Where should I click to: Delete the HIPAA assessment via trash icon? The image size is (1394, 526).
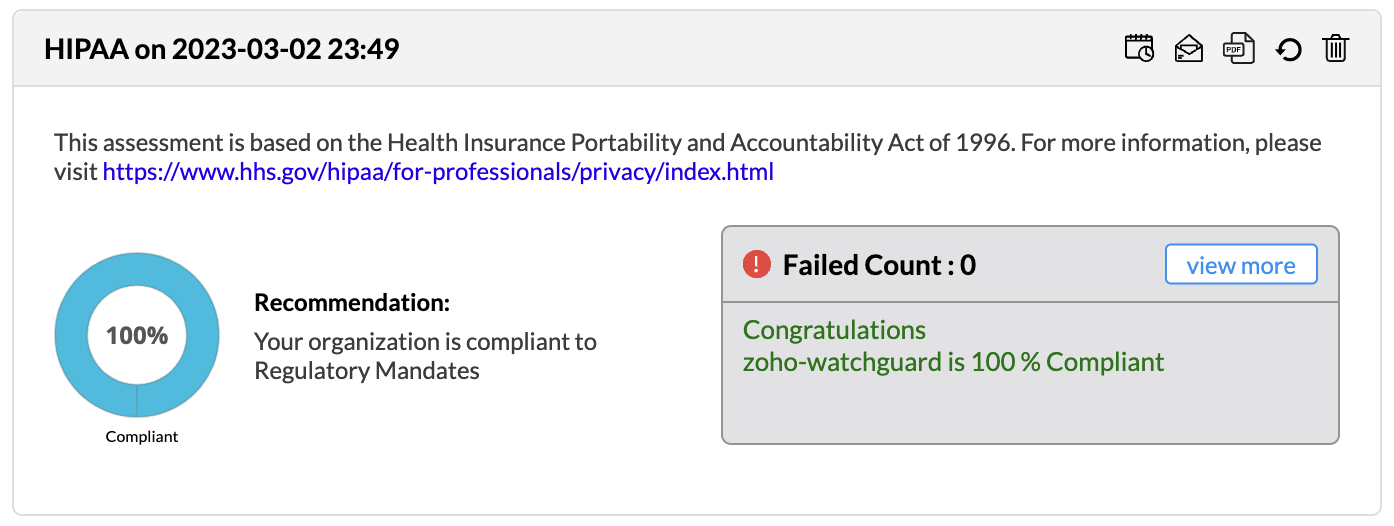tap(1336, 48)
